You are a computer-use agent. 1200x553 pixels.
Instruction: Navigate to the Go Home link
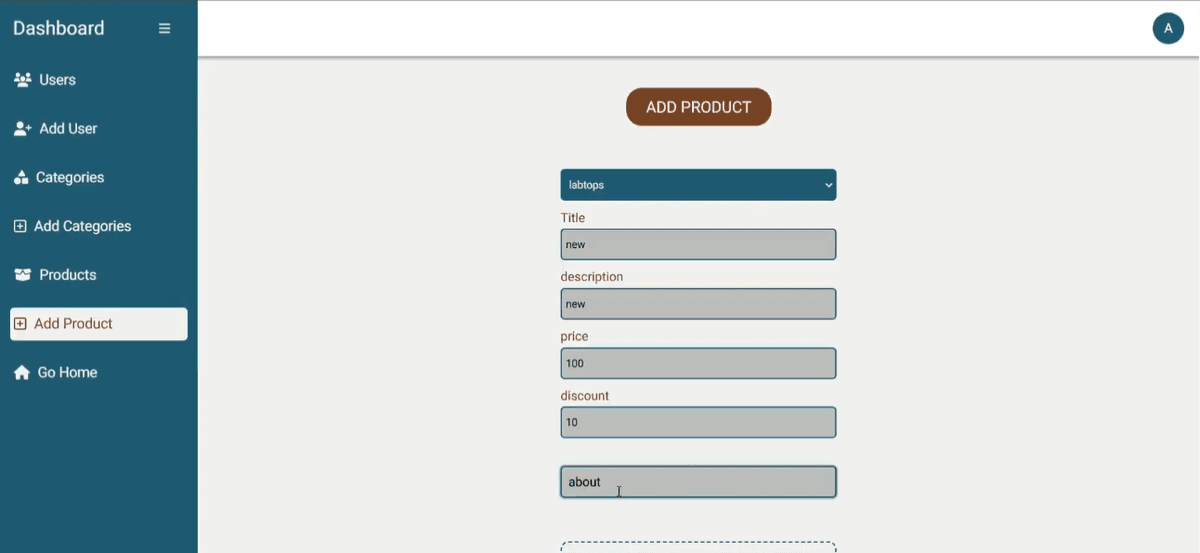tap(67, 373)
